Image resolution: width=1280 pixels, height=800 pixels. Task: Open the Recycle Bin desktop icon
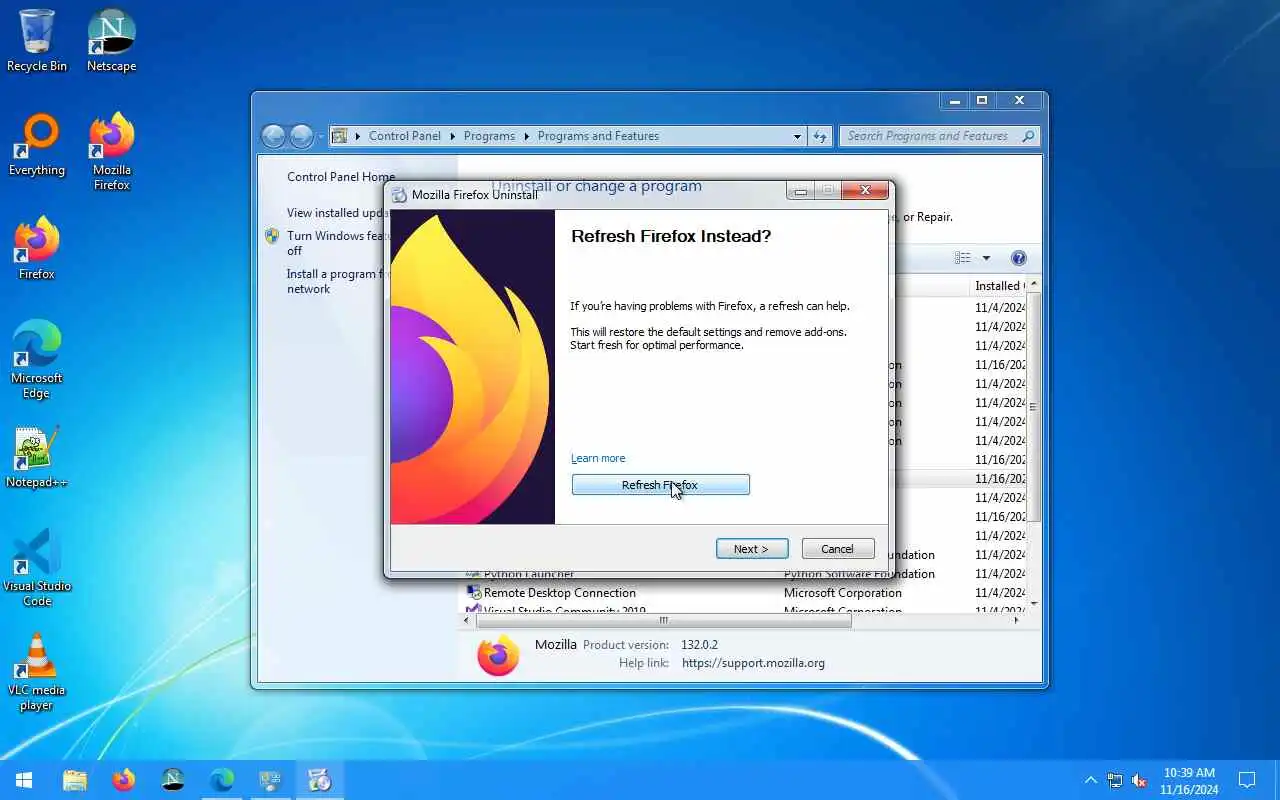click(37, 41)
